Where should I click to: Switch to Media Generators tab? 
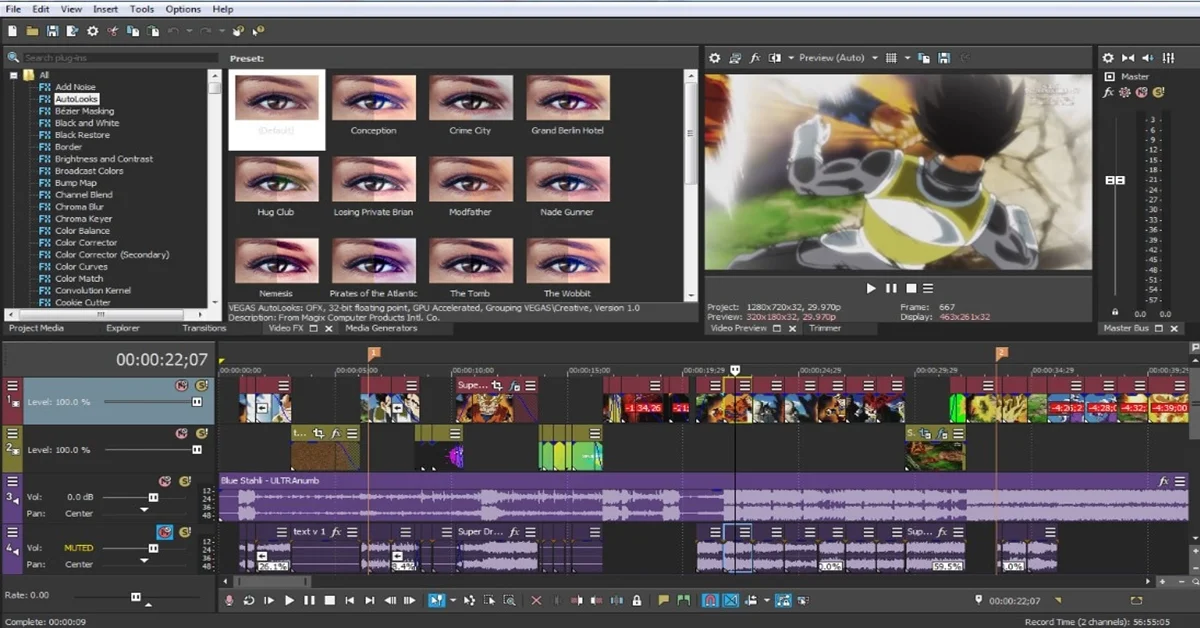tap(381, 328)
